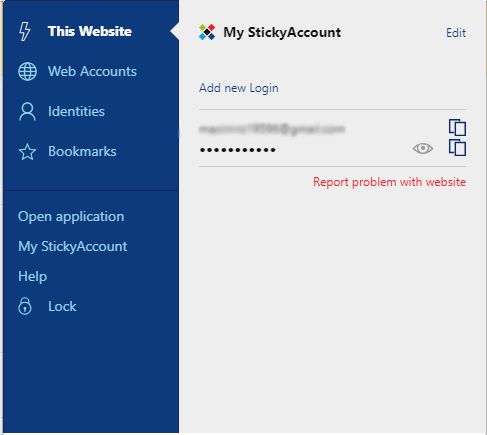Open the Identities section

tap(76, 111)
